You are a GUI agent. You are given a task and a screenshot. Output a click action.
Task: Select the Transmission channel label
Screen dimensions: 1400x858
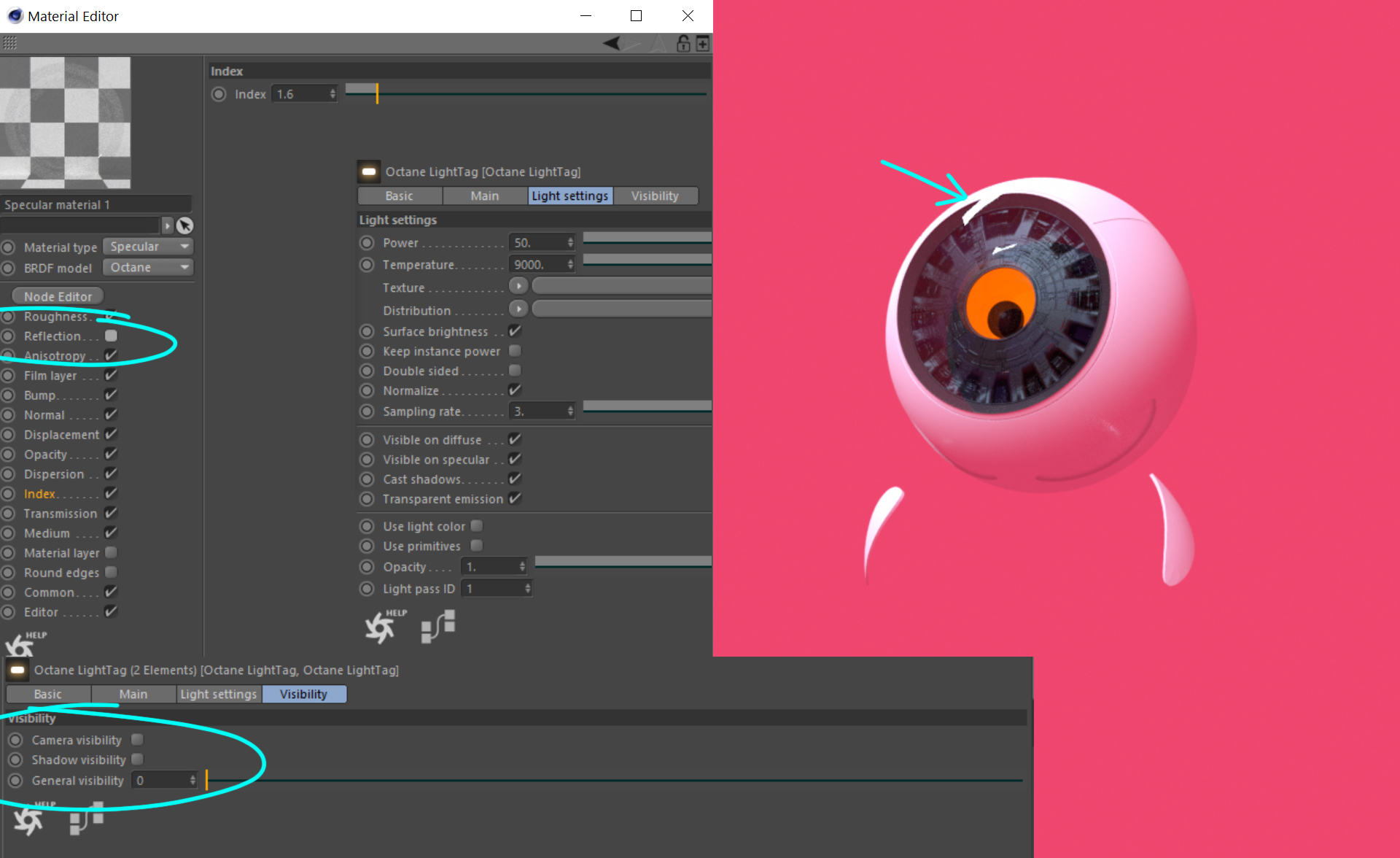60,514
